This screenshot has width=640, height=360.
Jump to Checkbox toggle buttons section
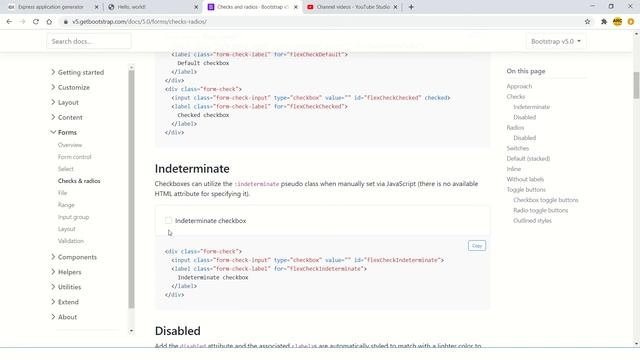point(546,200)
